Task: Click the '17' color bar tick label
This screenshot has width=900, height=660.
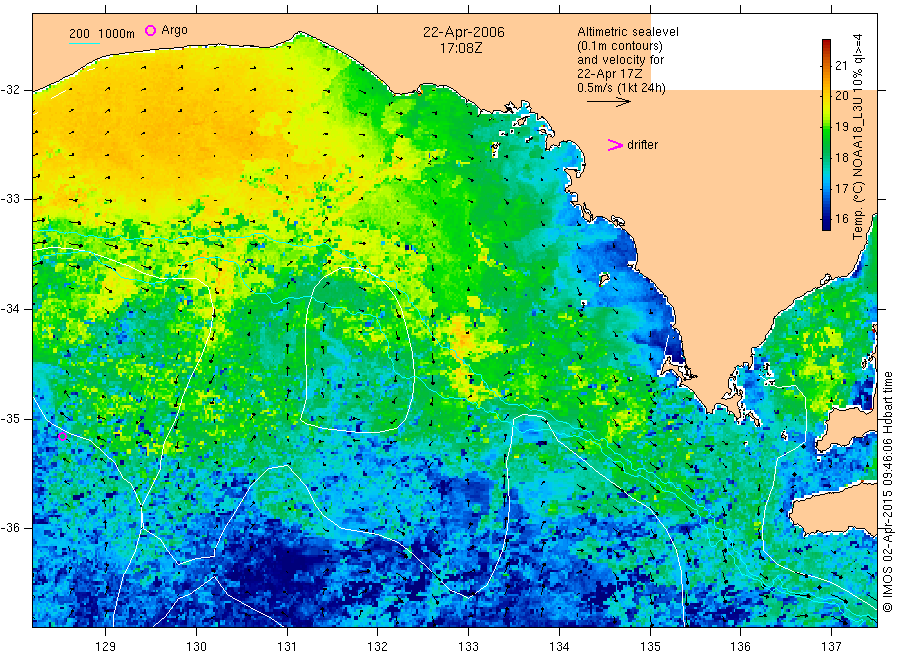Action: [x=841, y=188]
